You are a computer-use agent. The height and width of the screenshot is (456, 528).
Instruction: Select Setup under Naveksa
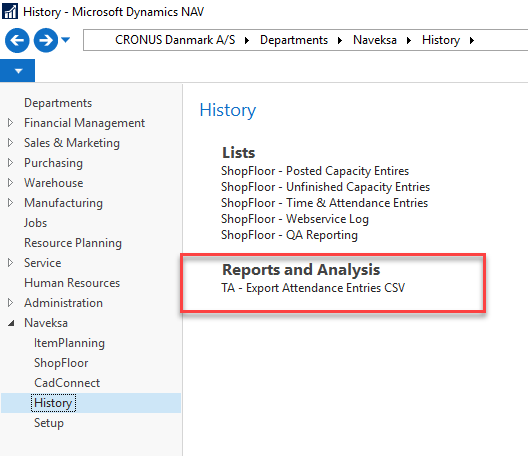pos(49,423)
